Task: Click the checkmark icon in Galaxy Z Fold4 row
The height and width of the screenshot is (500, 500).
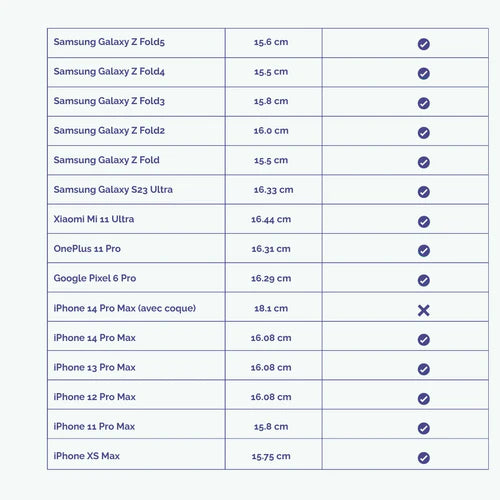Action: (423, 73)
